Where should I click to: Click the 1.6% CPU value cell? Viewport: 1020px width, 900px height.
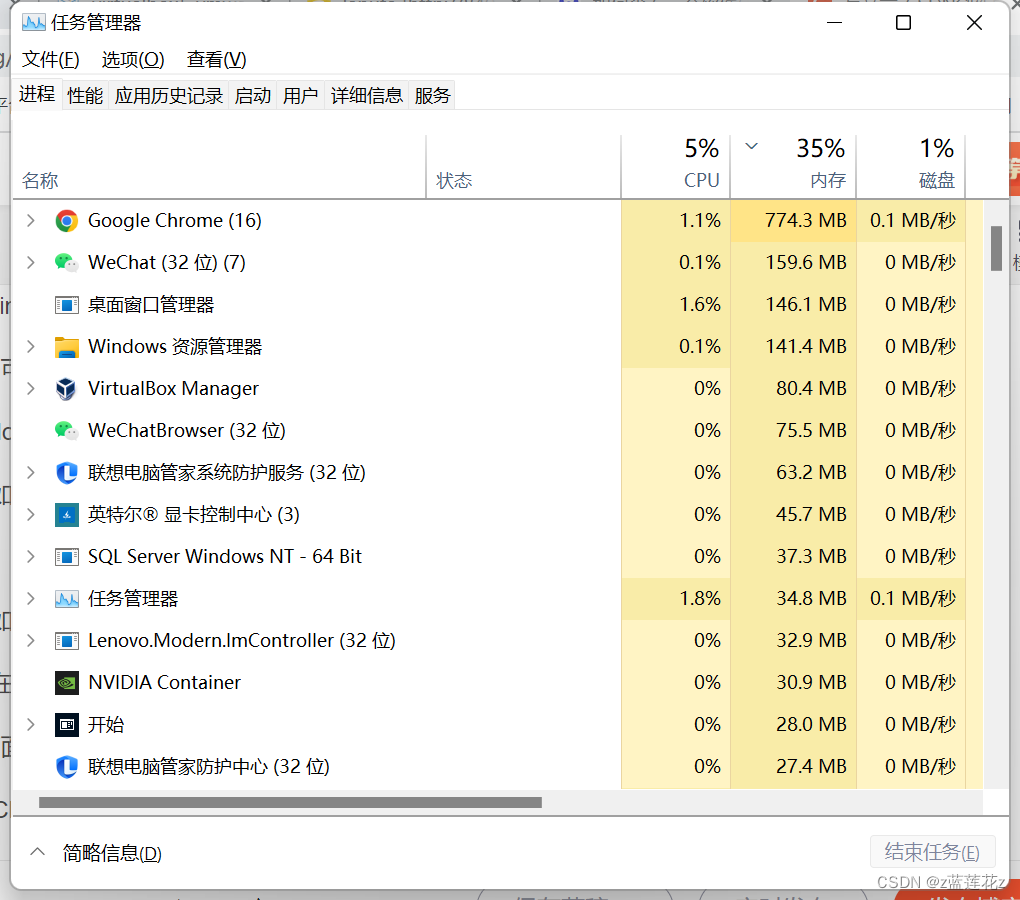point(676,305)
